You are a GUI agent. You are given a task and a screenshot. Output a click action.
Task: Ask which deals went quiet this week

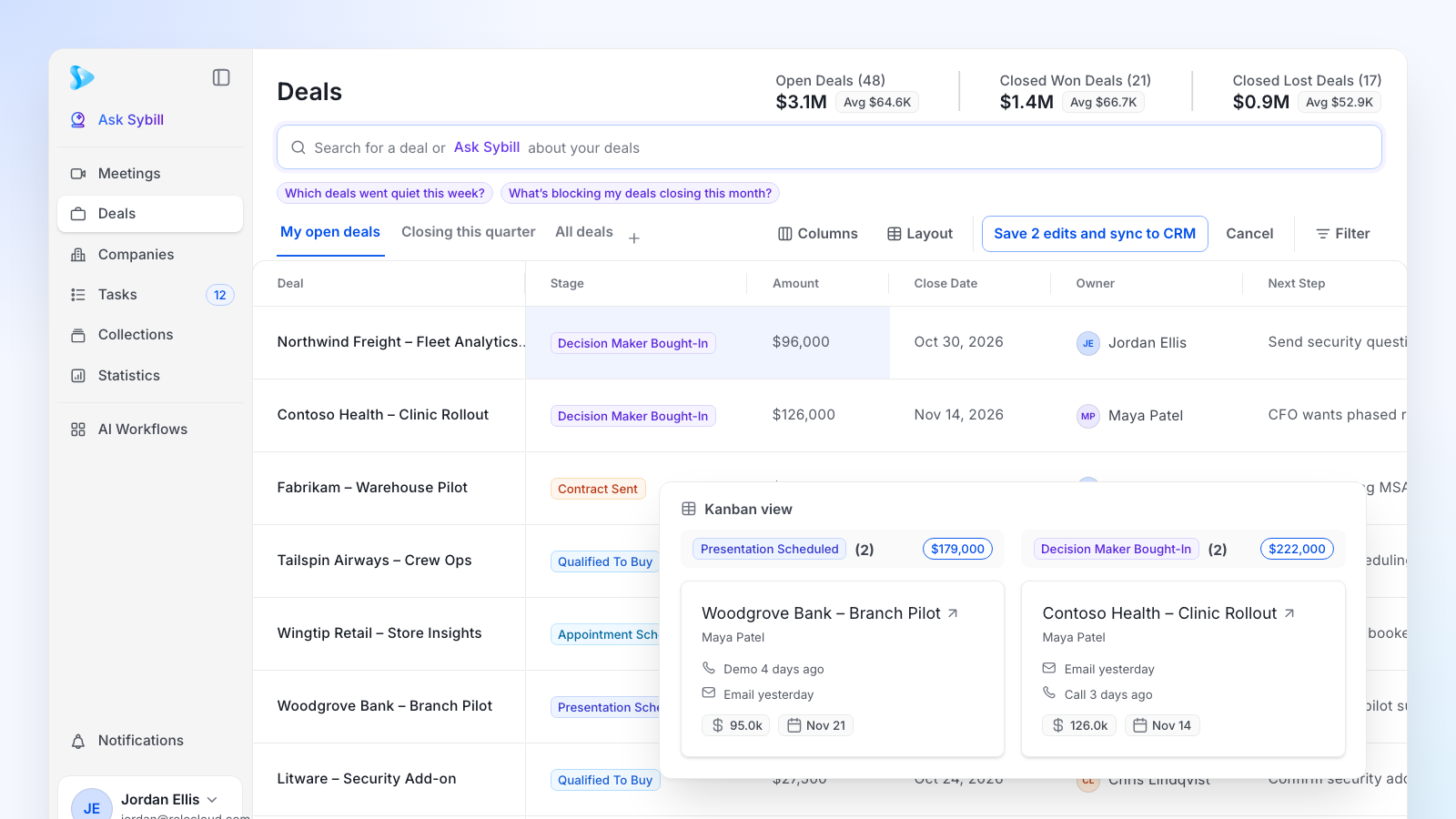pyautogui.click(x=385, y=193)
